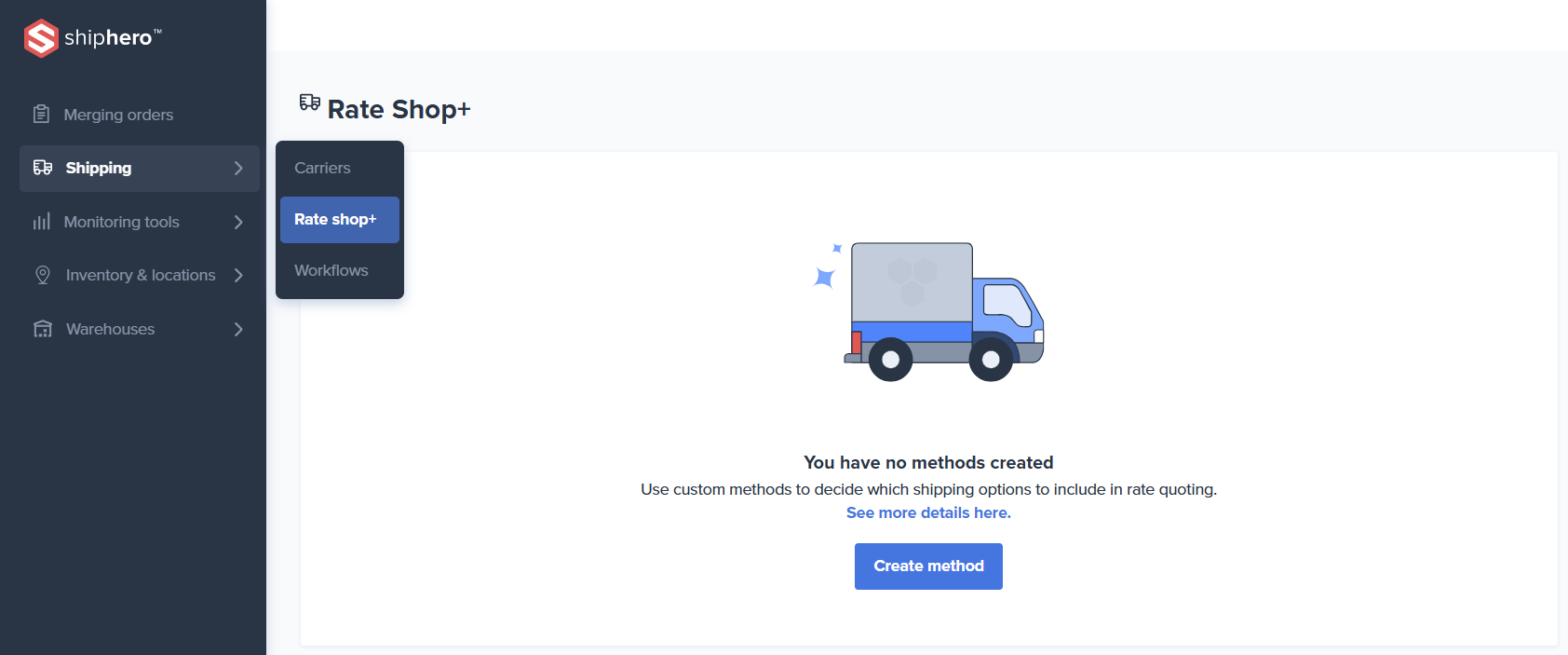Follow the See more details here link

tap(928, 512)
